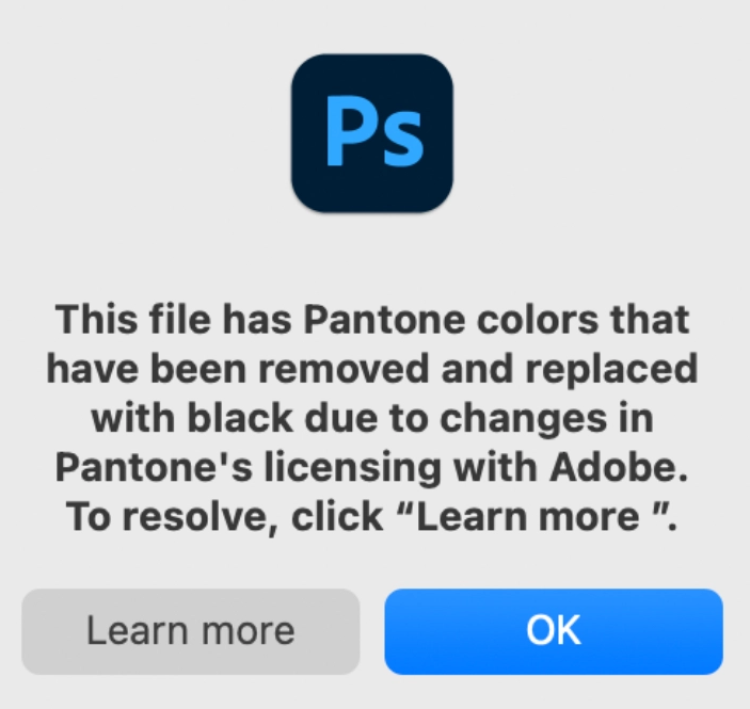Viewport: 750px width, 709px height.
Task: Click the rounded Ps application logo
Action: [x=372, y=133]
